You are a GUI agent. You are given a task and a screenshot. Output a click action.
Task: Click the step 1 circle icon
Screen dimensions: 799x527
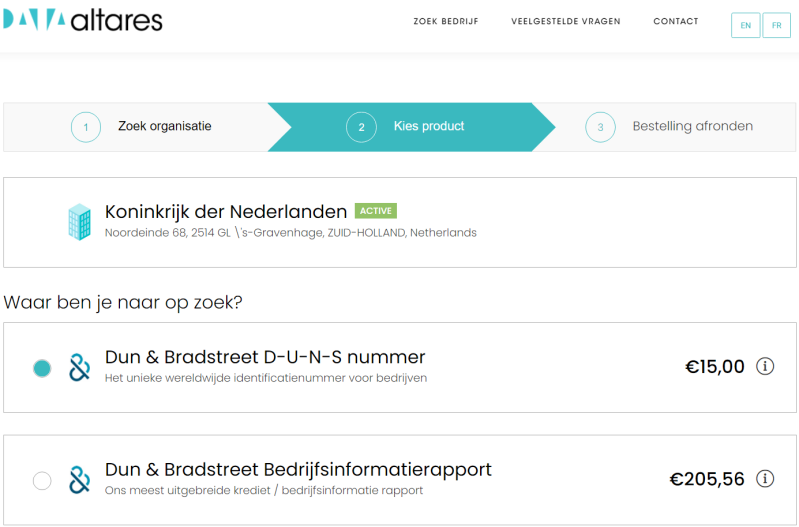tap(86, 127)
